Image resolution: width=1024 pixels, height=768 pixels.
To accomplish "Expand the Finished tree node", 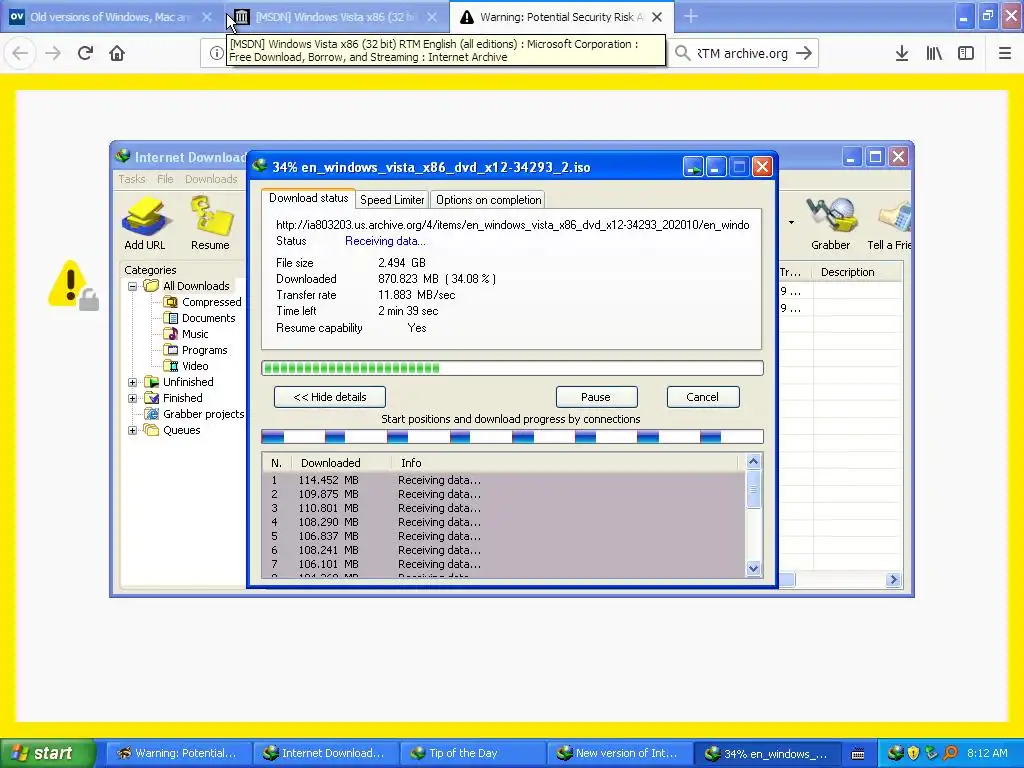I will [x=133, y=398].
